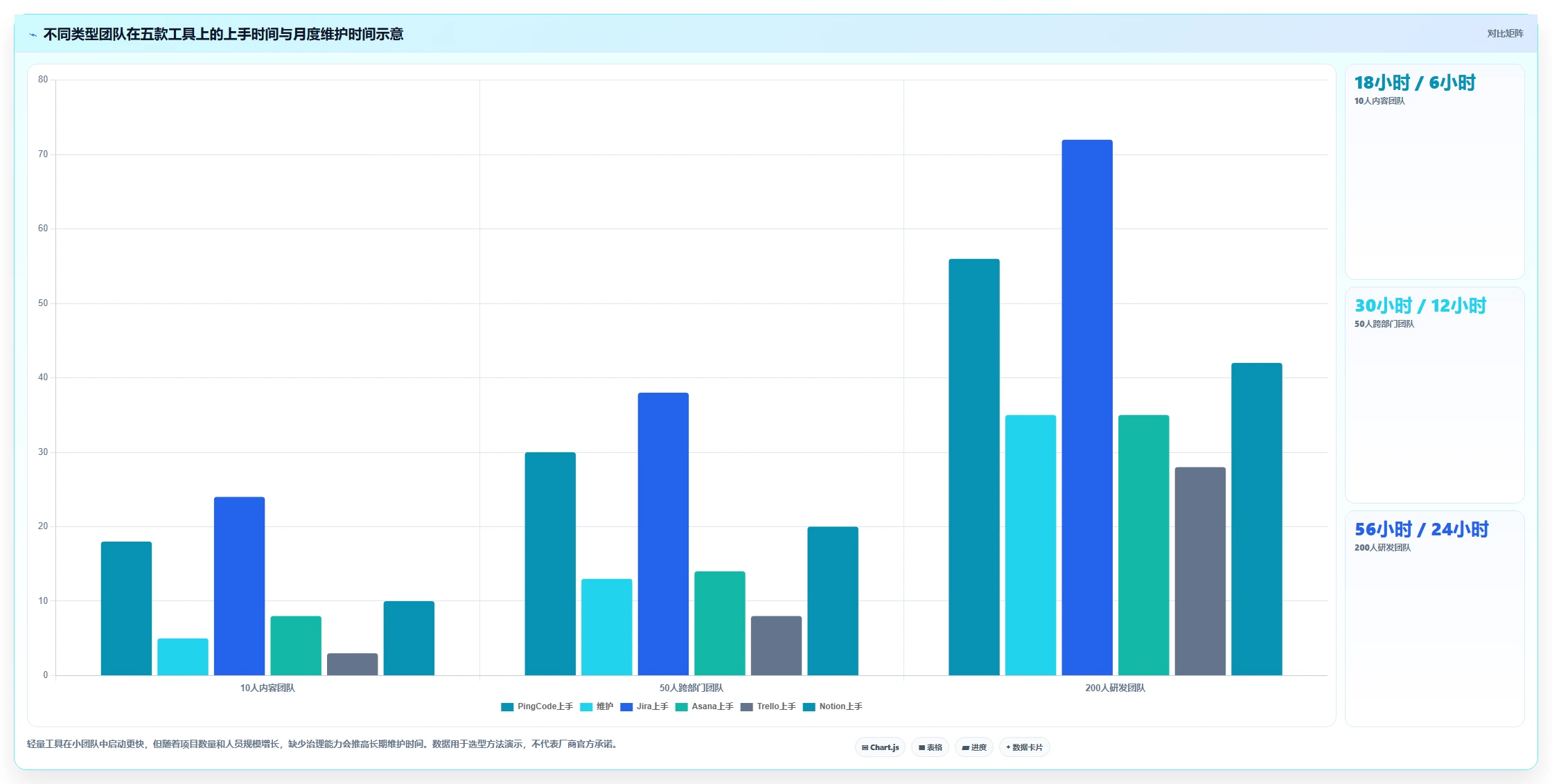Select the 维护 bar in 50人跨部门团队 group
This screenshot has height=784, width=1552.
click(x=607, y=627)
